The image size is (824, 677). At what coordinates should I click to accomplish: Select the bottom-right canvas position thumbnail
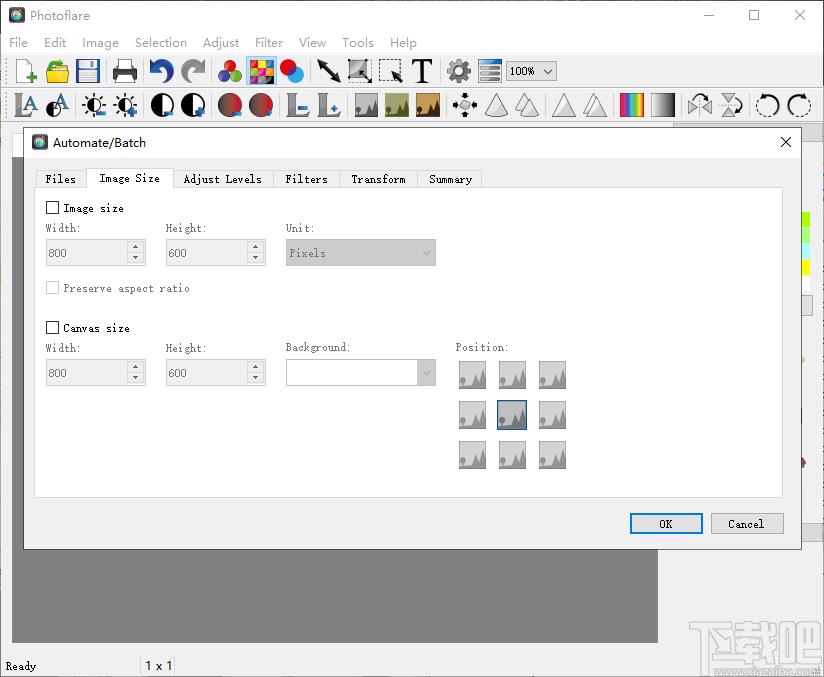552,455
